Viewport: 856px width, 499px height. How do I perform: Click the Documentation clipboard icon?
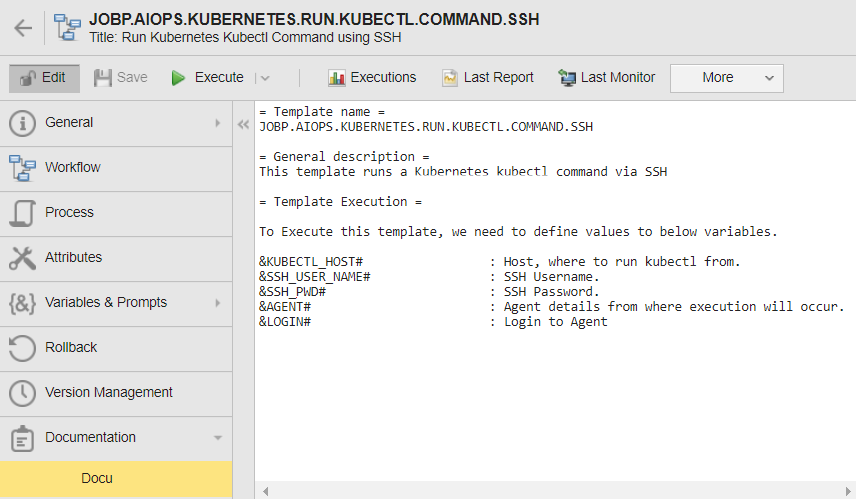point(22,438)
